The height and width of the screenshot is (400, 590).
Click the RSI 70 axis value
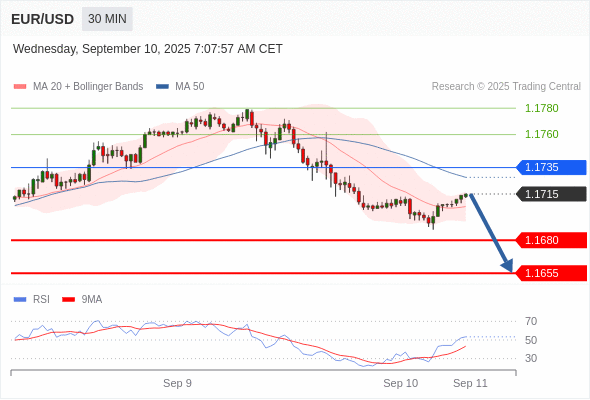coord(531,321)
